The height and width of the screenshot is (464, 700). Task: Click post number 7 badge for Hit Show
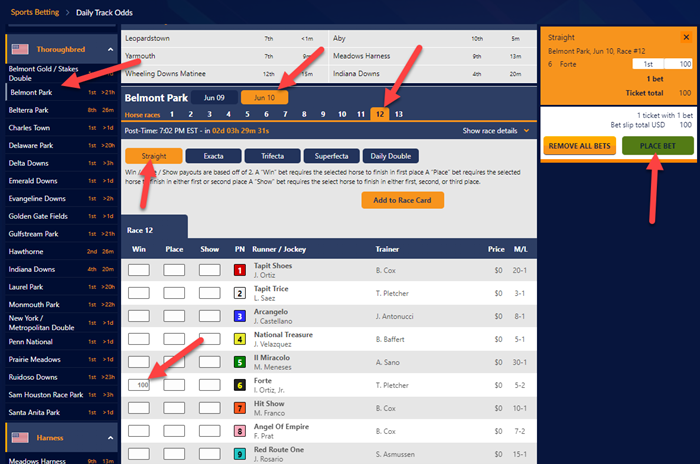[240, 408]
